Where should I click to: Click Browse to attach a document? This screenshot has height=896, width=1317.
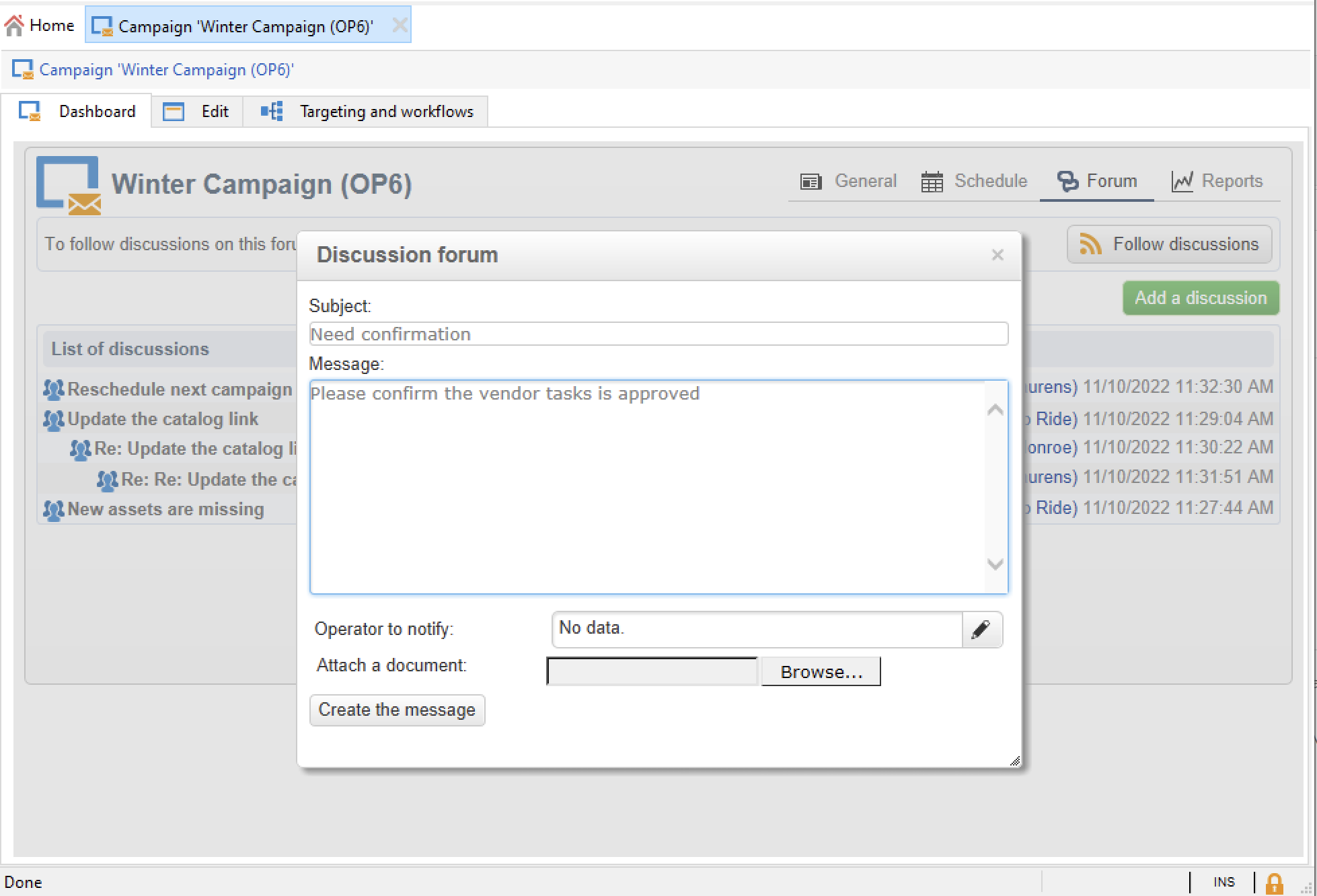[821, 672]
